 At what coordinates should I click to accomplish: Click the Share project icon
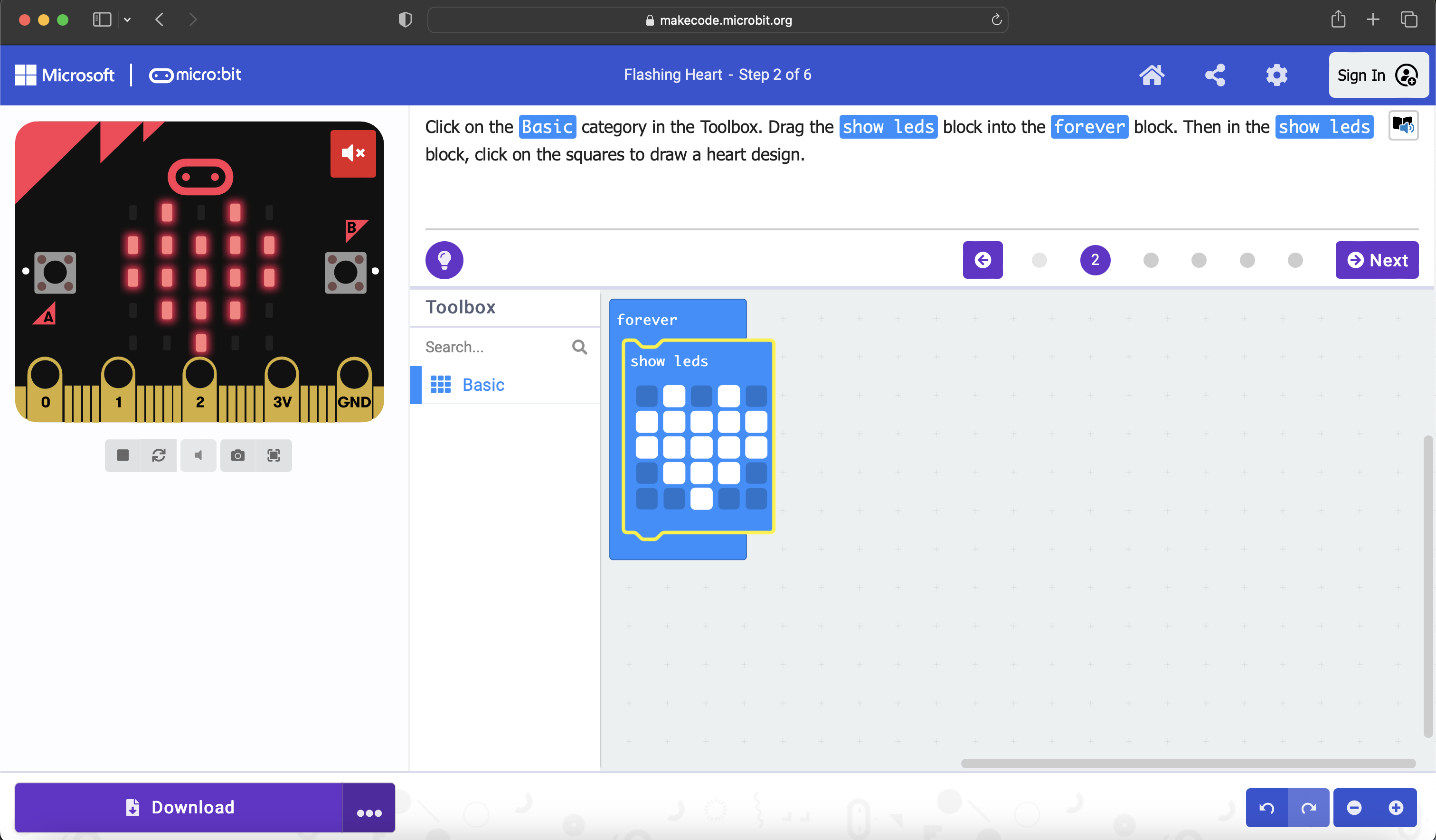coord(1214,75)
